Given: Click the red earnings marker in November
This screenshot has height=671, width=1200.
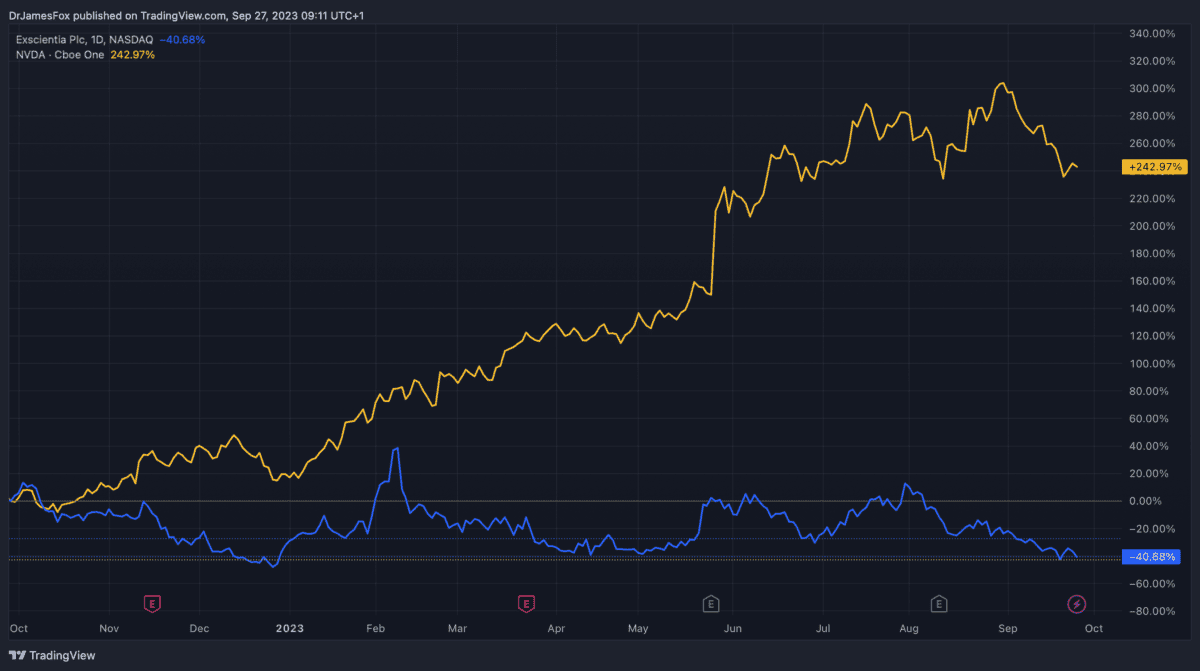Looking at the screenshot, I should click(152, 603).
